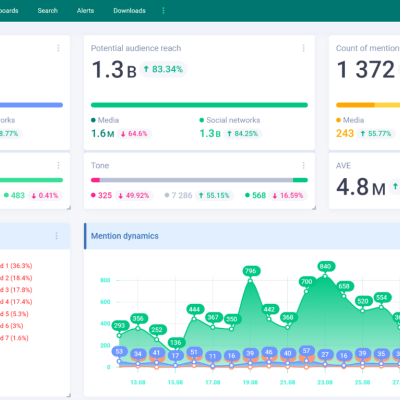
Task: Click the Mention dynamics widget title
Action: tap(125, 236)
